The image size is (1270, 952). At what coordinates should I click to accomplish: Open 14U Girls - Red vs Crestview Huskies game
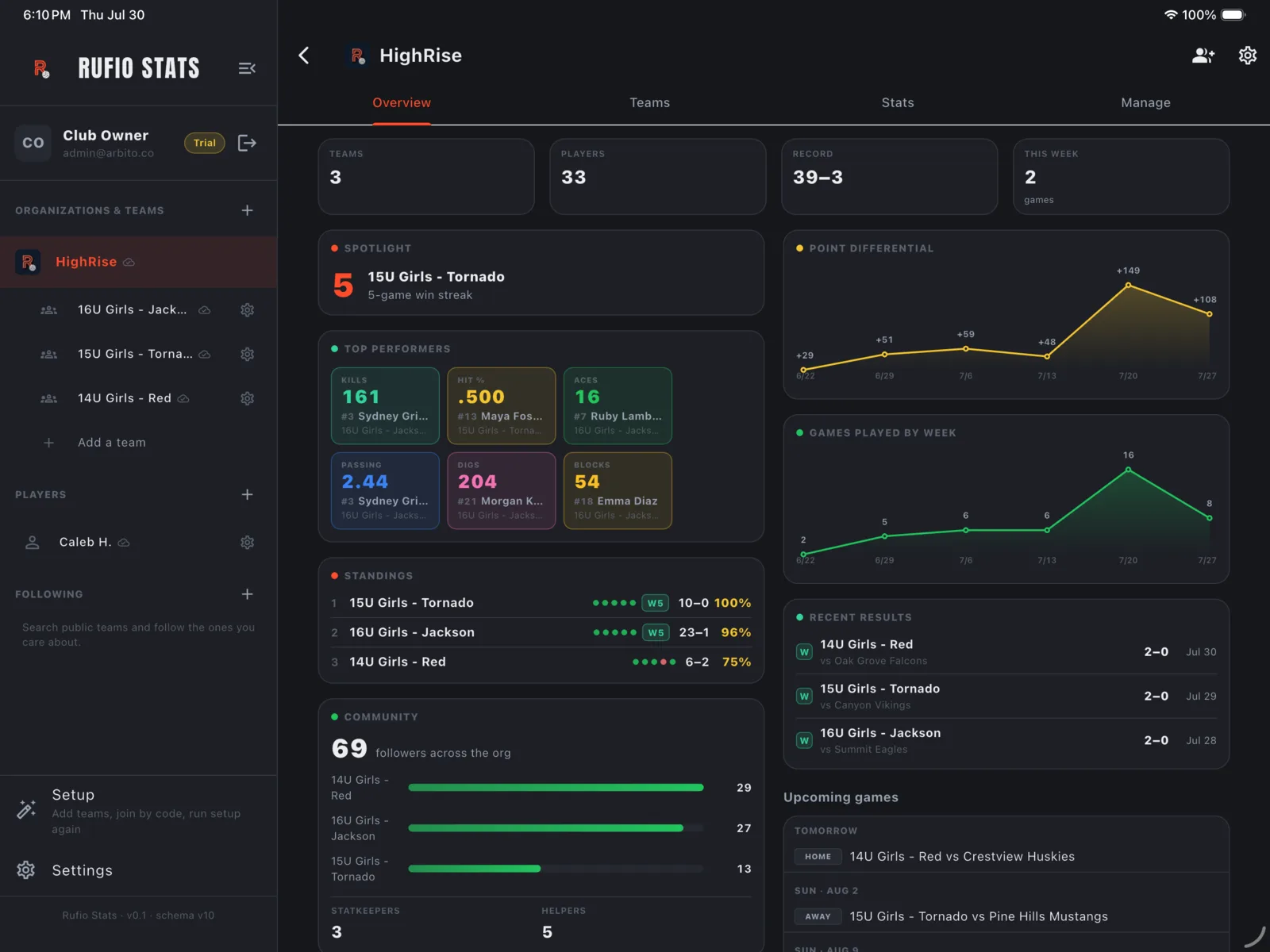(1006, 857)
